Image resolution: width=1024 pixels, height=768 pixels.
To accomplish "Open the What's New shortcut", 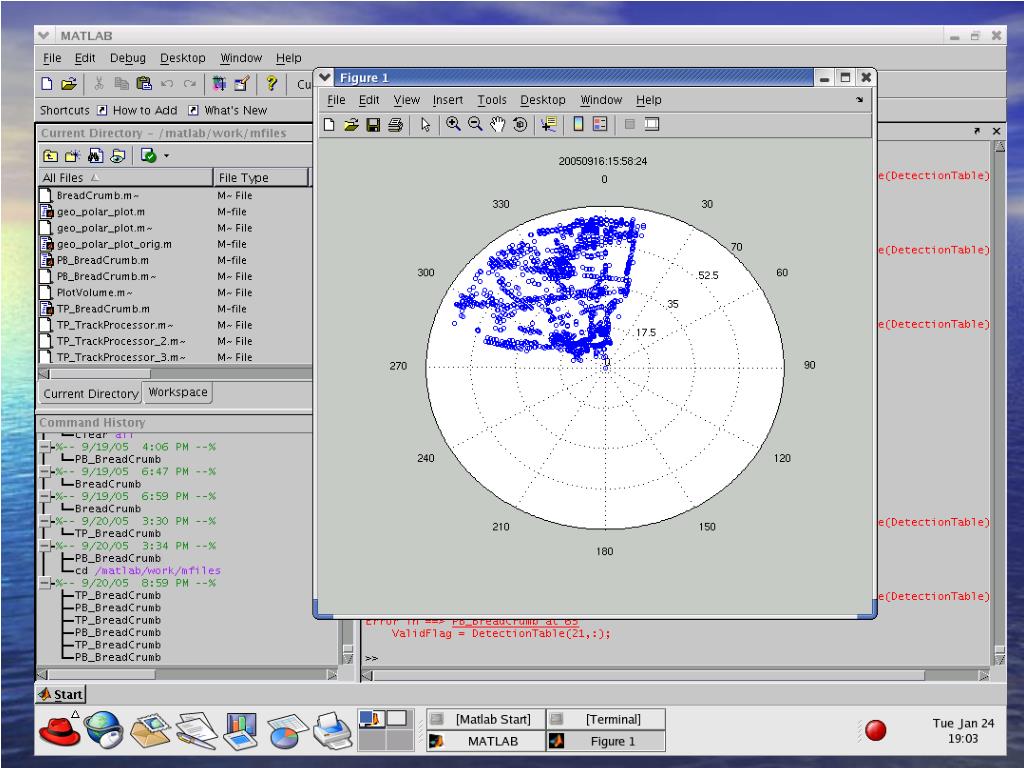I will (x=228, y=110).
